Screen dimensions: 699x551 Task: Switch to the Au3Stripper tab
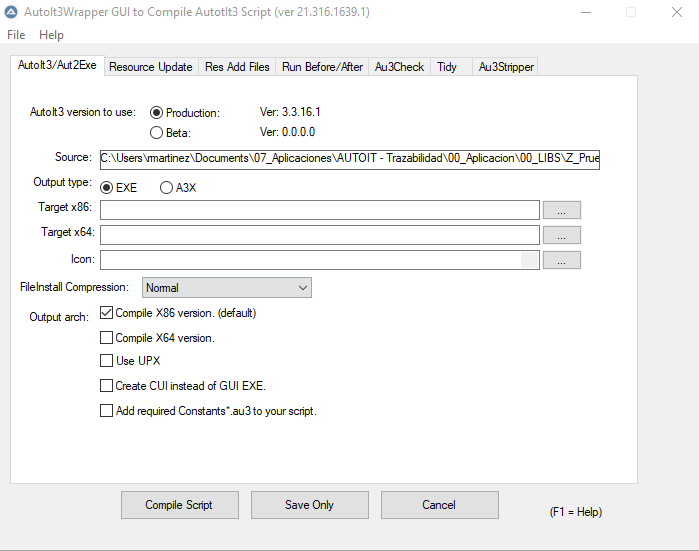[506, 67]
